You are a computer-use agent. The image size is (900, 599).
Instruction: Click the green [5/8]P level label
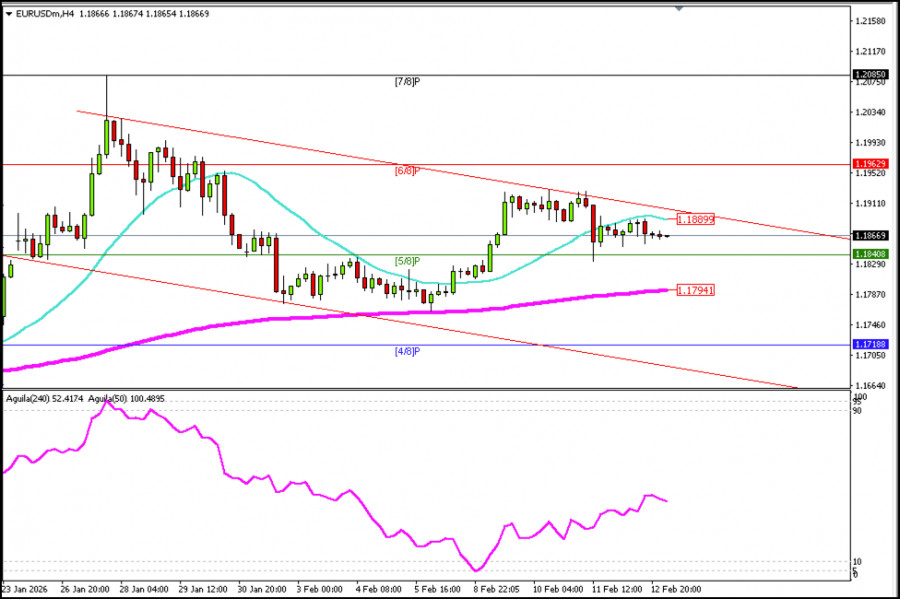[x=408, y=261]
